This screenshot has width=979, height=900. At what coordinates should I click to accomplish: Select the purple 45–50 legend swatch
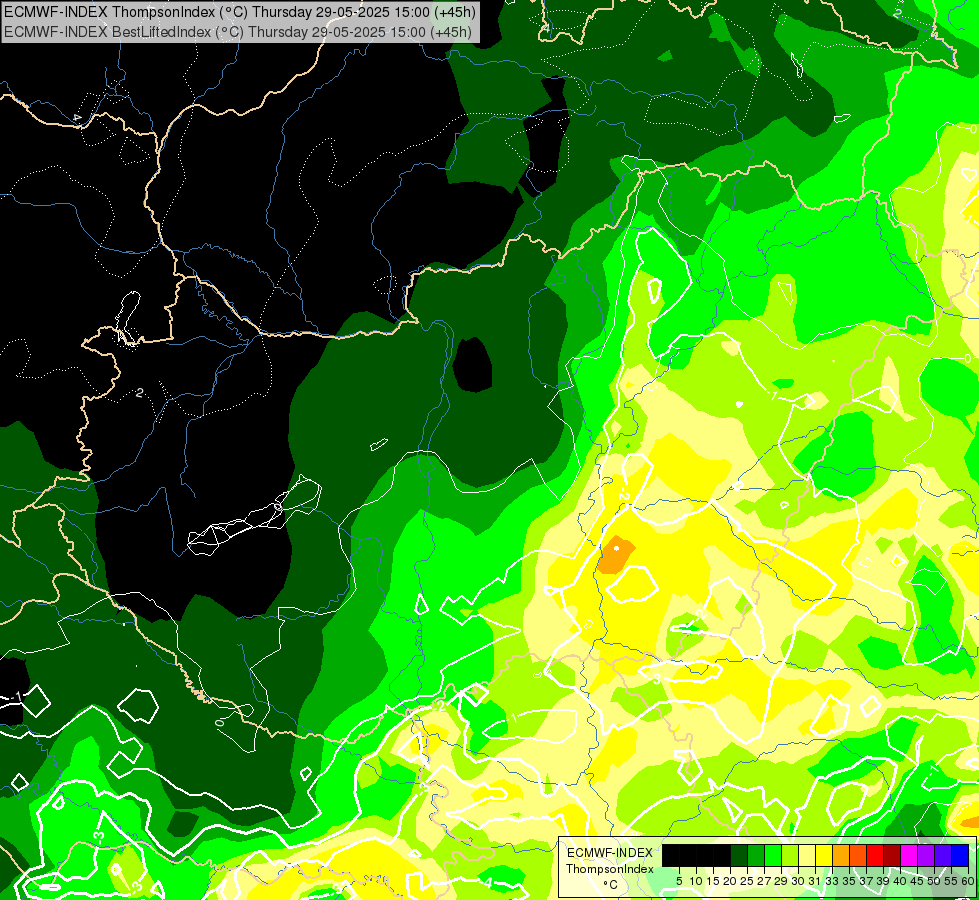click(x=926, y=856)
